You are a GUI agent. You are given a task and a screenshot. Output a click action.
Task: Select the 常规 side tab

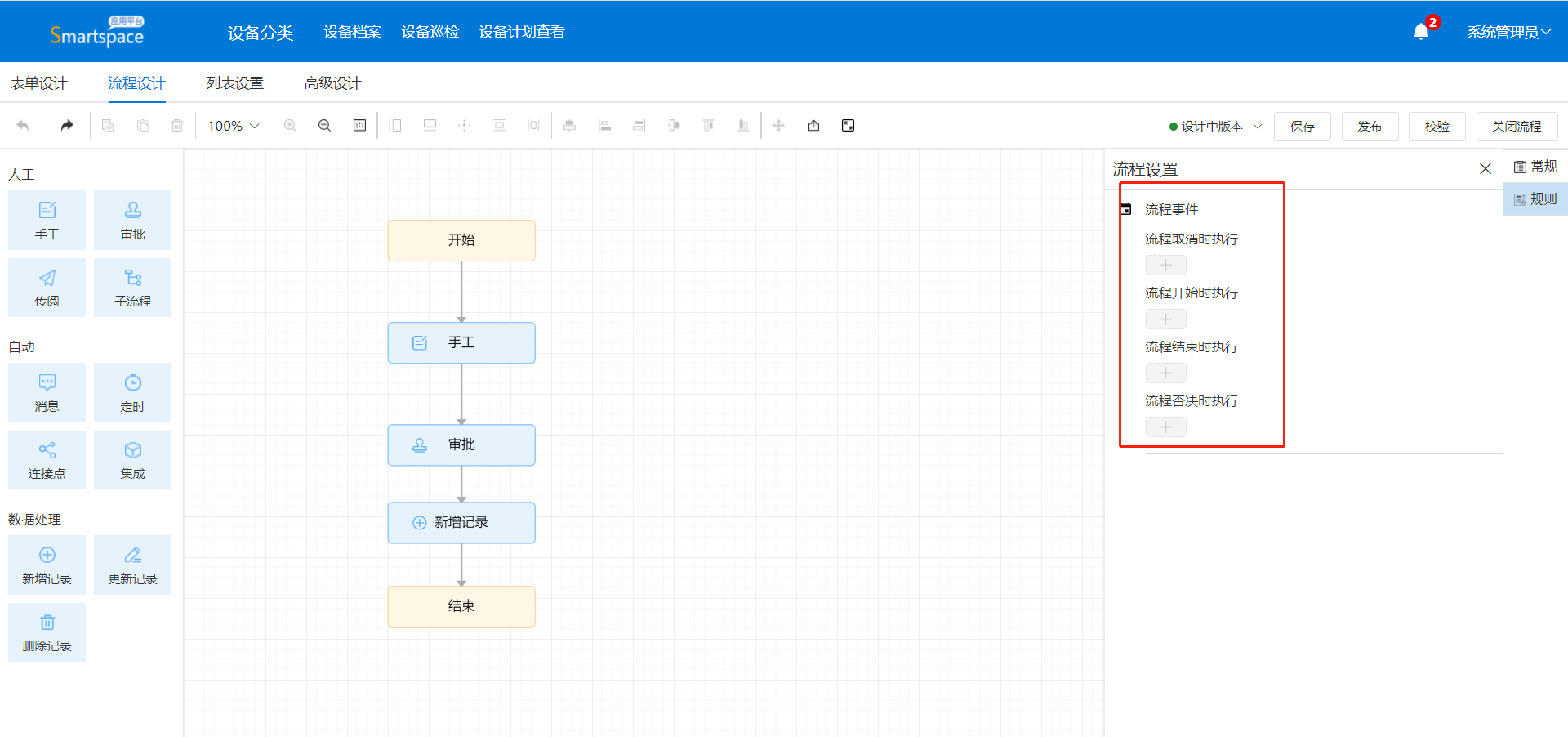(1535, 167)
